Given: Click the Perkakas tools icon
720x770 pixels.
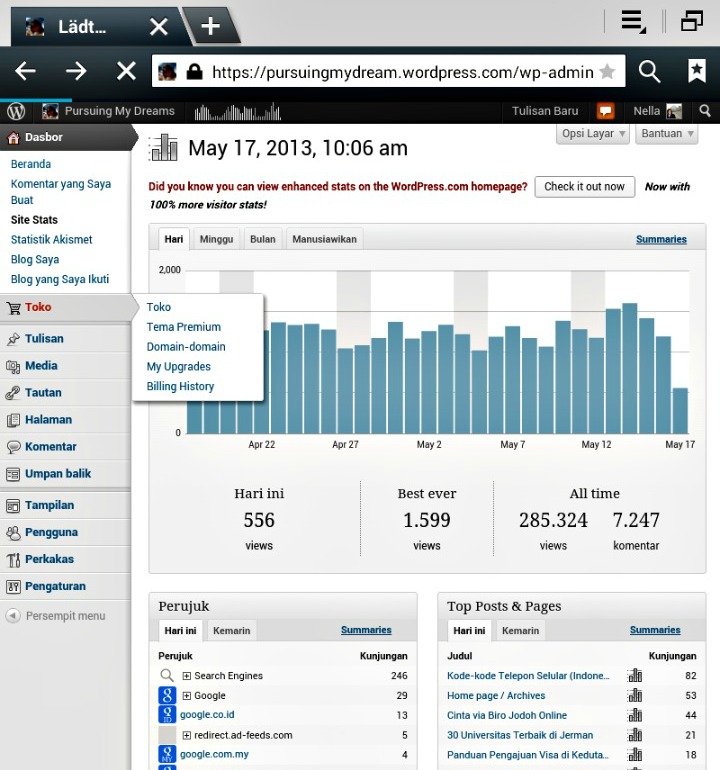Looking at the screenshot, I should pyautogui.click(x=13, y=560).
